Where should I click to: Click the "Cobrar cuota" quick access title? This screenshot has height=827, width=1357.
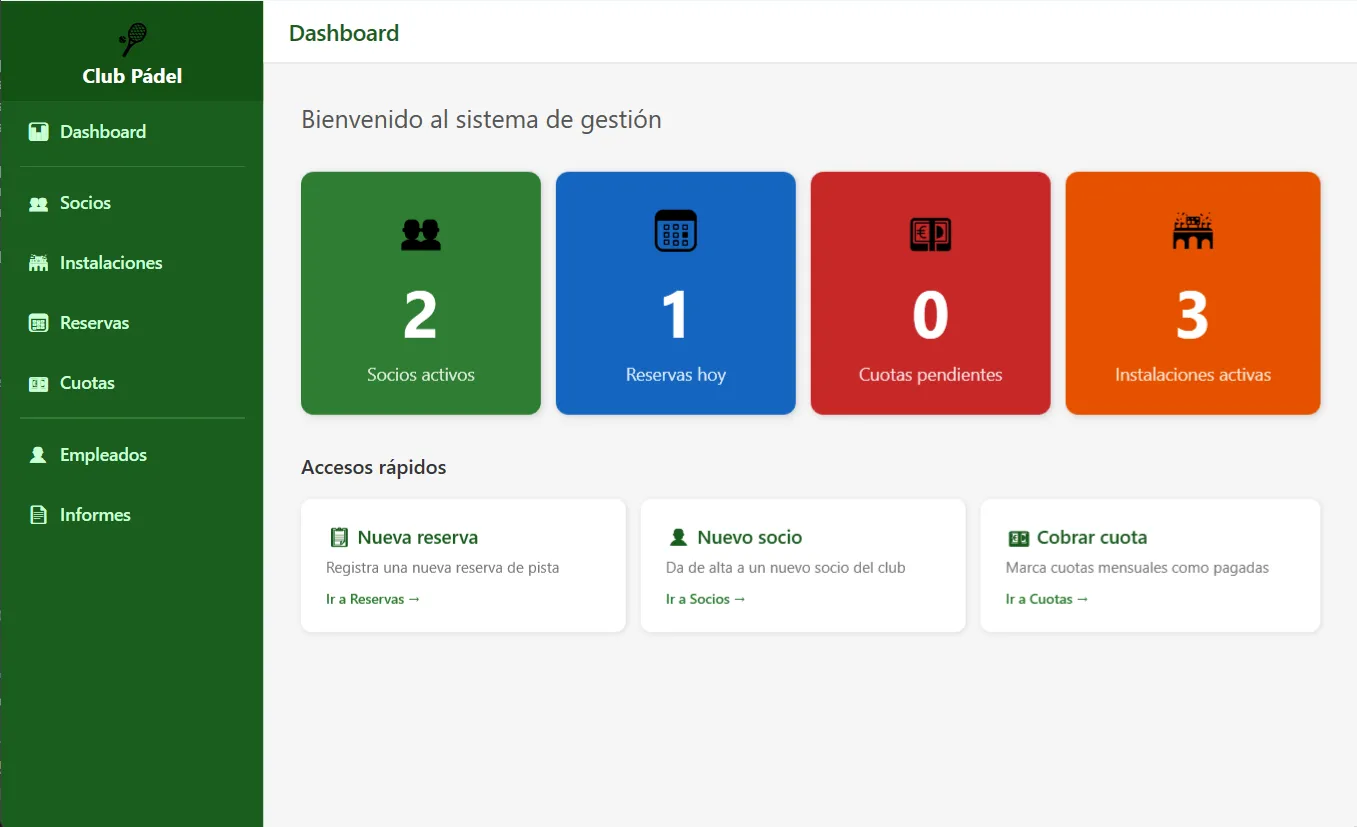(x=1092, y=538)
